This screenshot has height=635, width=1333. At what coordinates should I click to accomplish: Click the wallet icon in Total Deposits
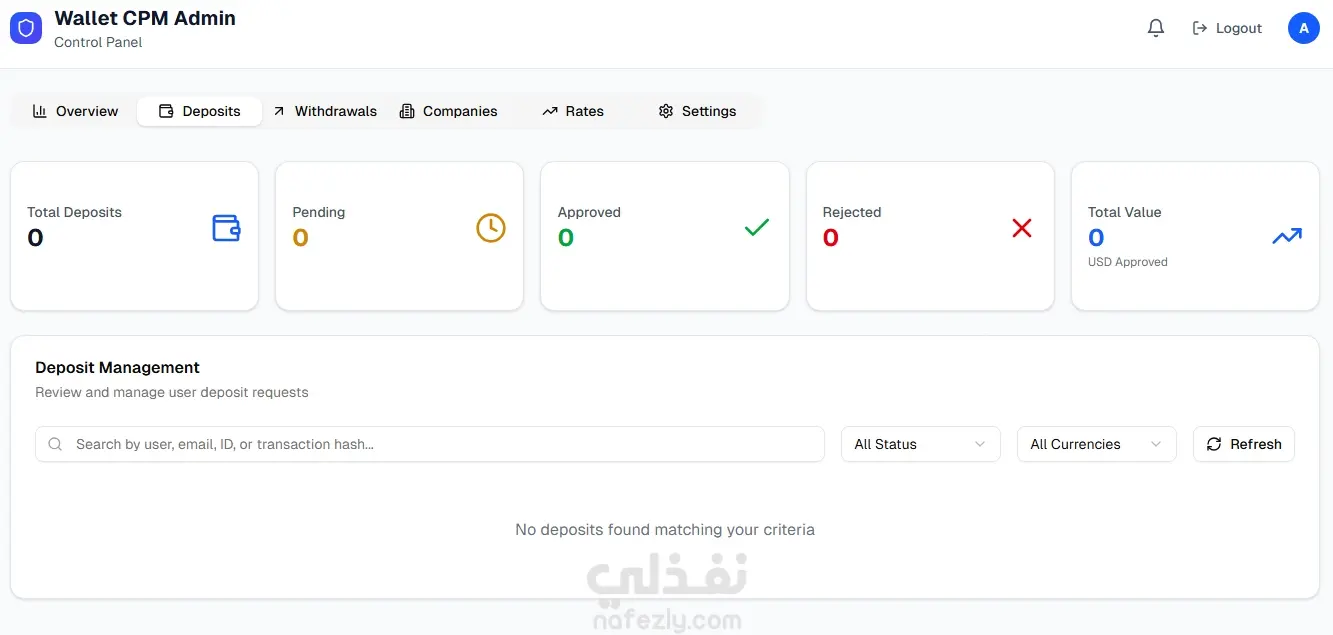pyautogui.click(x=226, y=228)
